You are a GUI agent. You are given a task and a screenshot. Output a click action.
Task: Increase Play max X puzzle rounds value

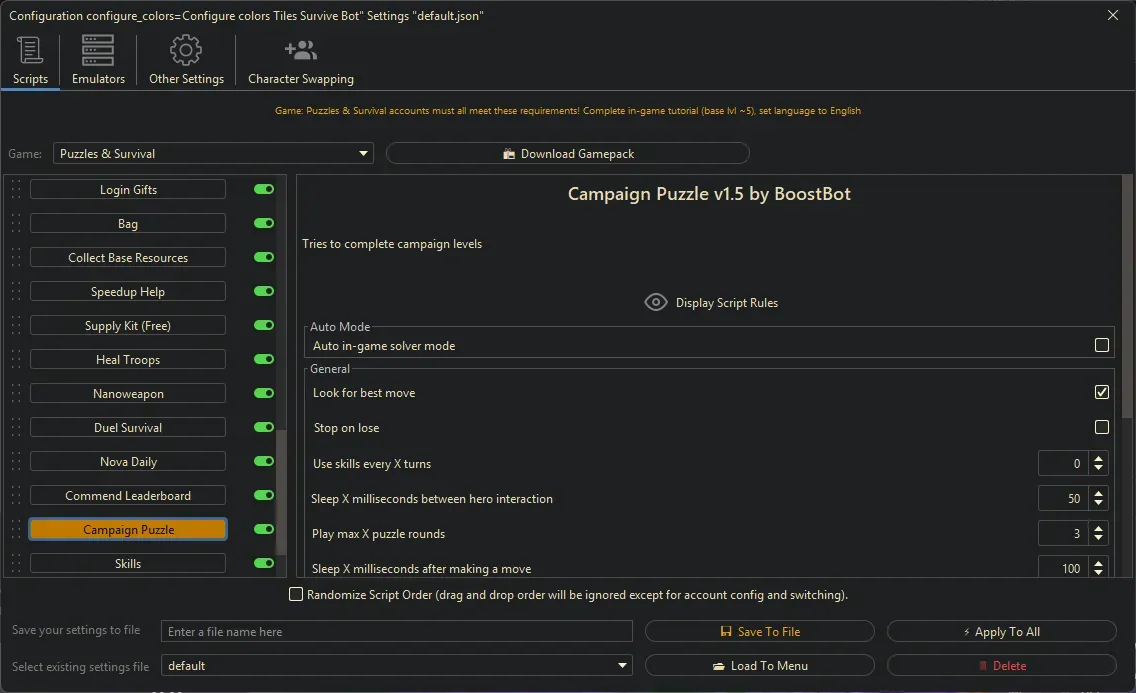(x=1099, y=529)
